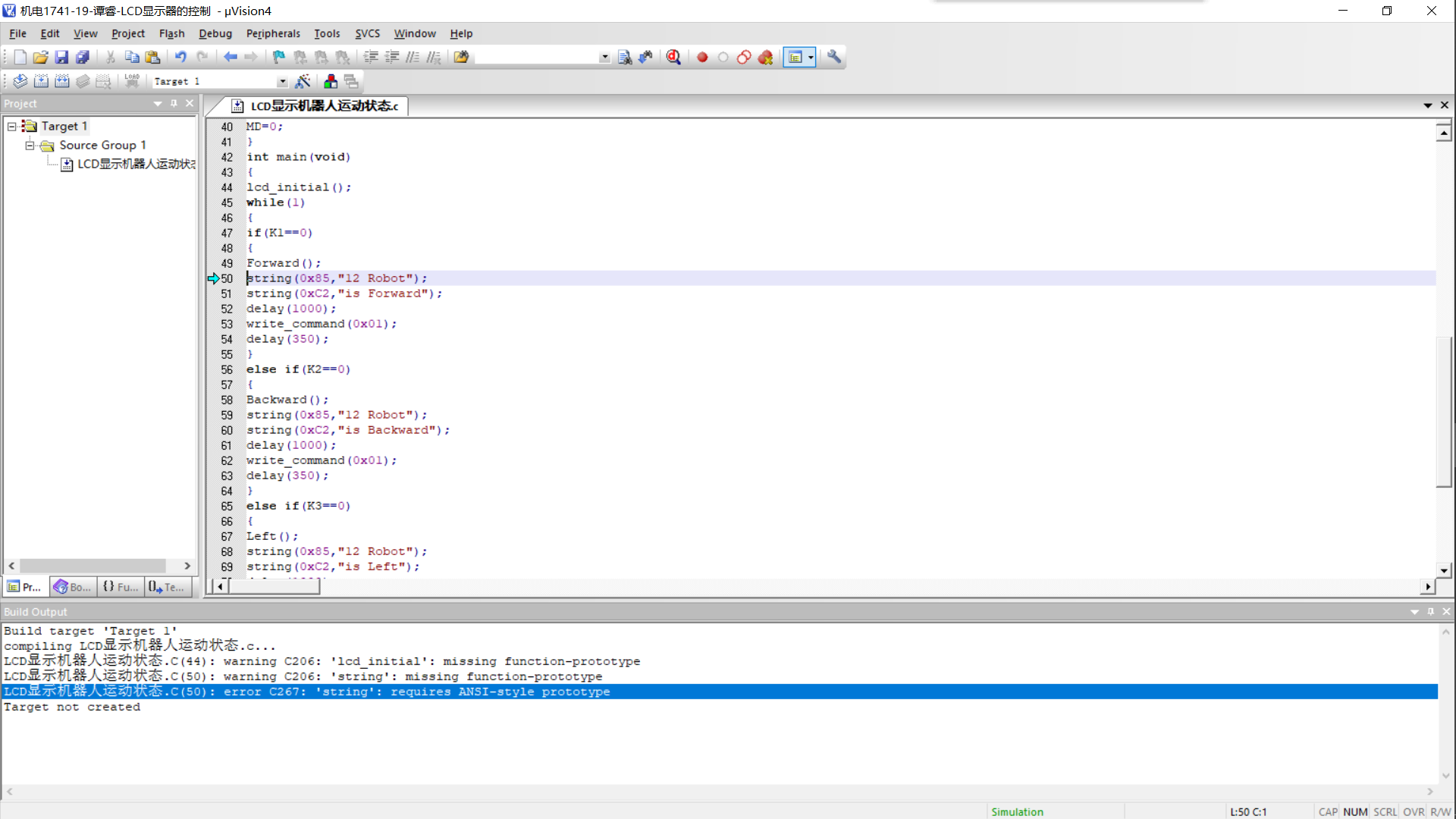The height and width of the screenshot is (819, 1456).
Task: Build target files
Action: [x=42, y=81]
